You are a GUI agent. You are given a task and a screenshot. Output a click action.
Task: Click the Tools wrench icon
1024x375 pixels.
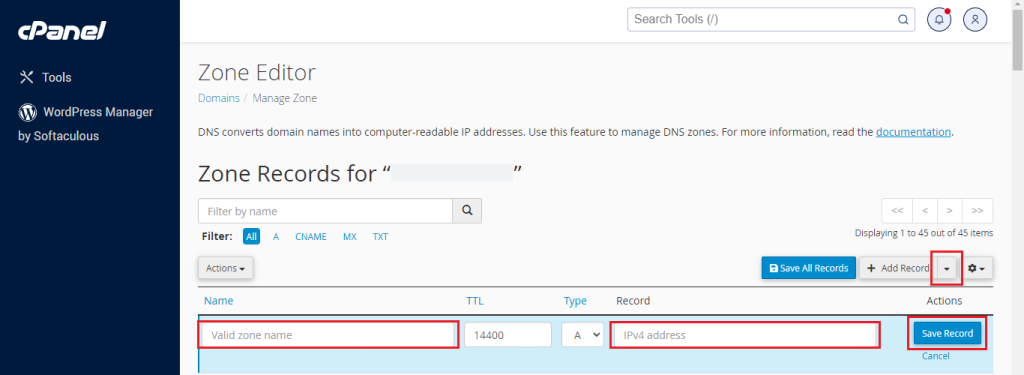(26, 77)
